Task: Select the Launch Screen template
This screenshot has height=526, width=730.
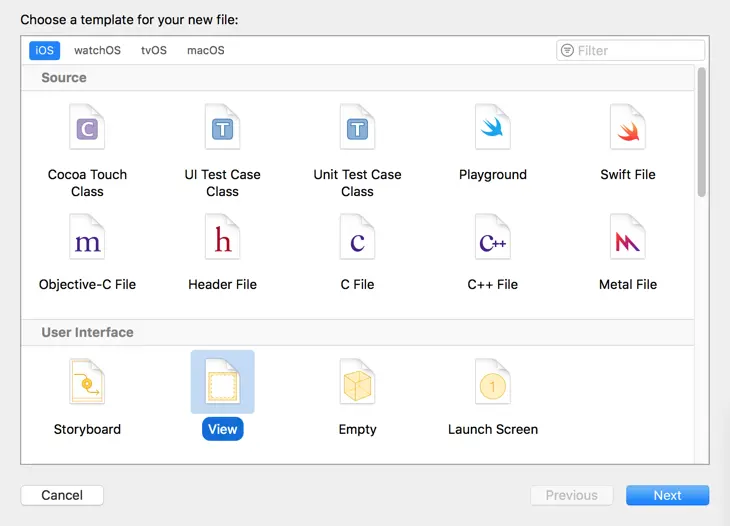Action: [x=492, y=383]
